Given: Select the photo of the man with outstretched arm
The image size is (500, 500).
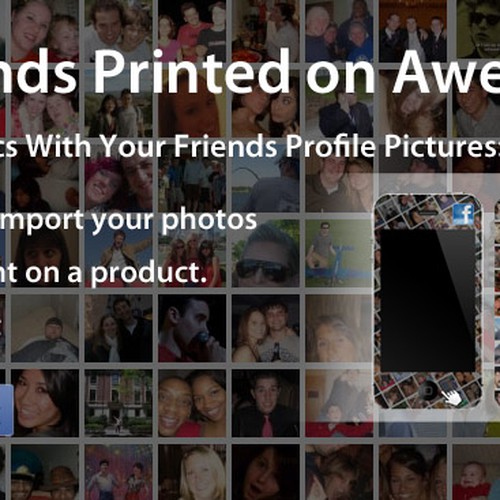Looking at the screenshot, I should [x=118, y=253].
